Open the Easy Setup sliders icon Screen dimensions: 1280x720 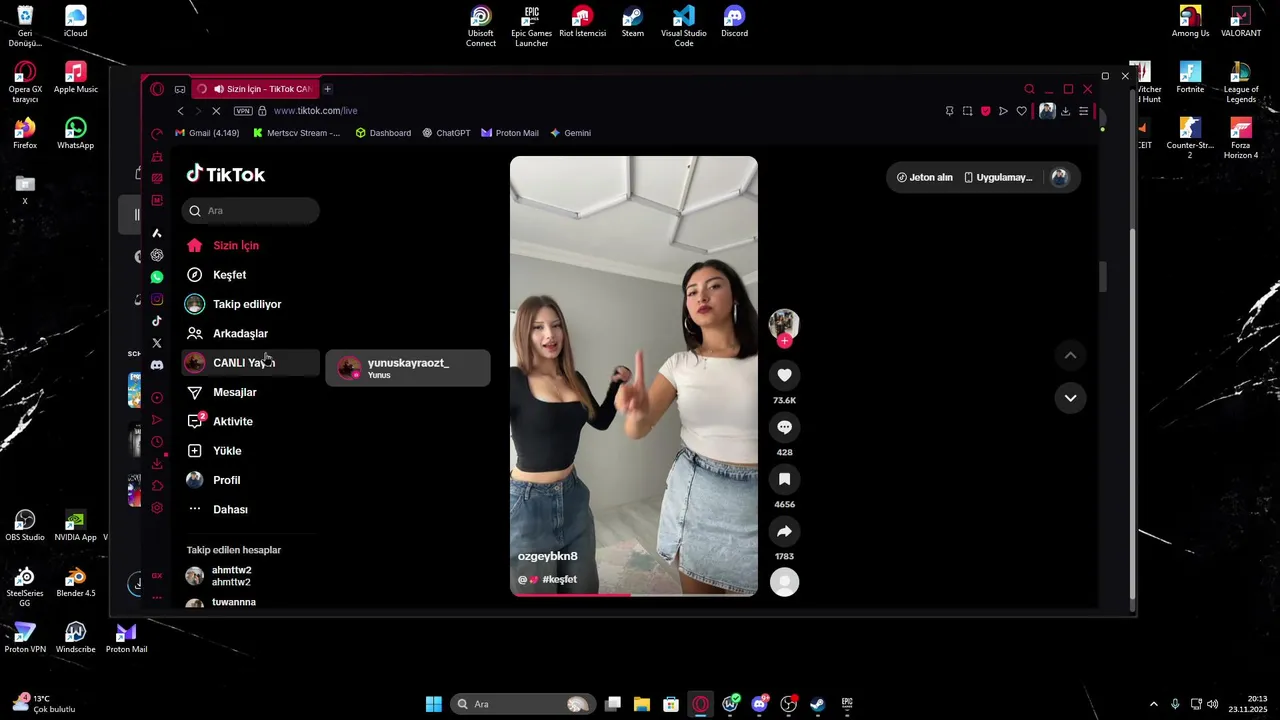[x=1083, y=111]
